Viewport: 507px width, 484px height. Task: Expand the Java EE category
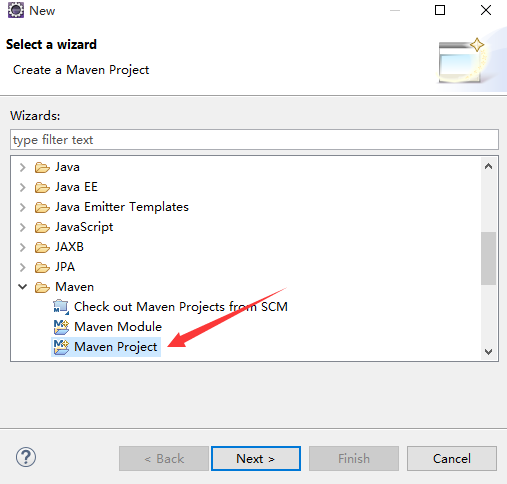click(22, 187)
